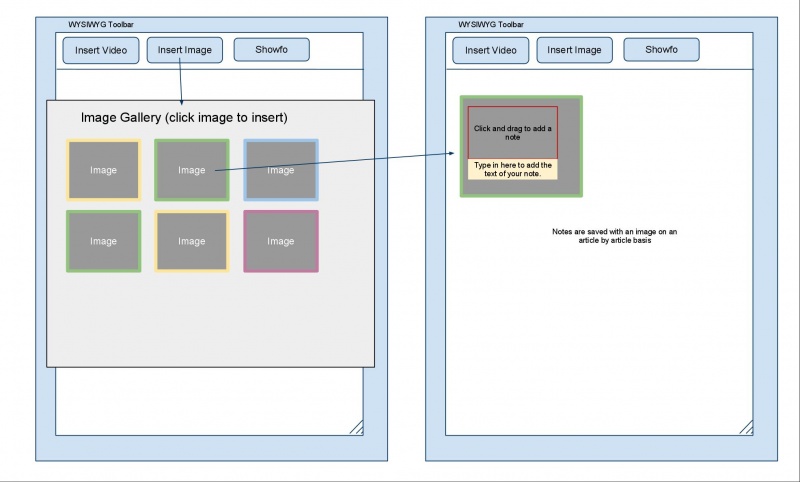Select yellow-bordered image in gallery bottom row
The height and width of the screenshot is (482, 800).
tap(192, 241)
